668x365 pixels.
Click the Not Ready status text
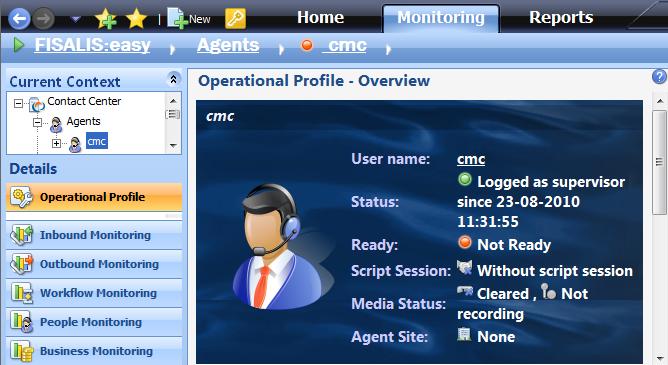pos(514,244)
